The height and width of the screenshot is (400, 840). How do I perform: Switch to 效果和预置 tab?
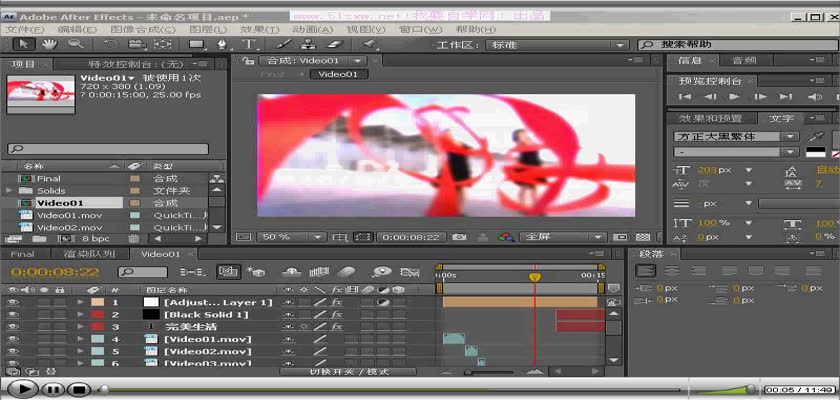tap(711, 118)
